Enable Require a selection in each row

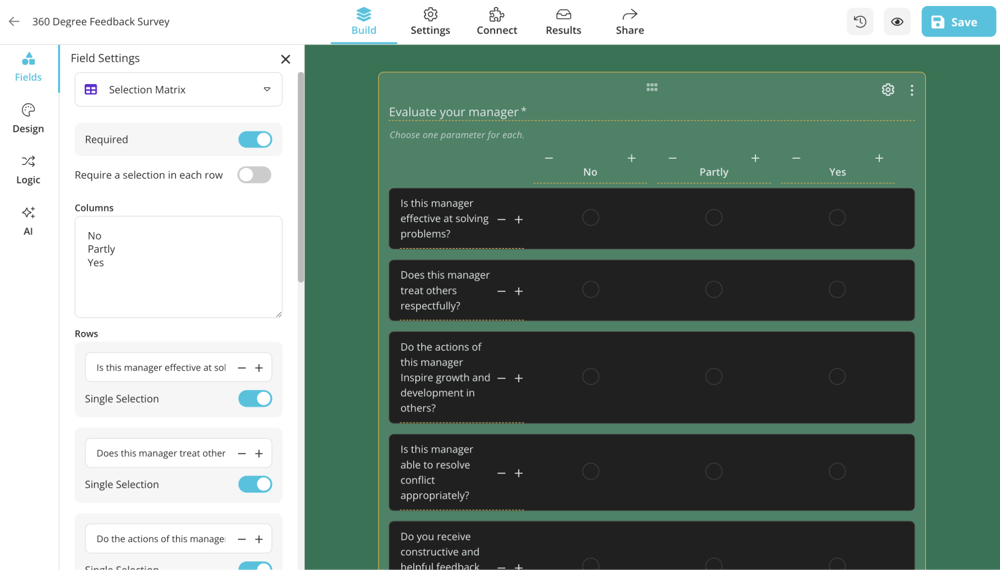pyautogui.click(x=254, y=175)
